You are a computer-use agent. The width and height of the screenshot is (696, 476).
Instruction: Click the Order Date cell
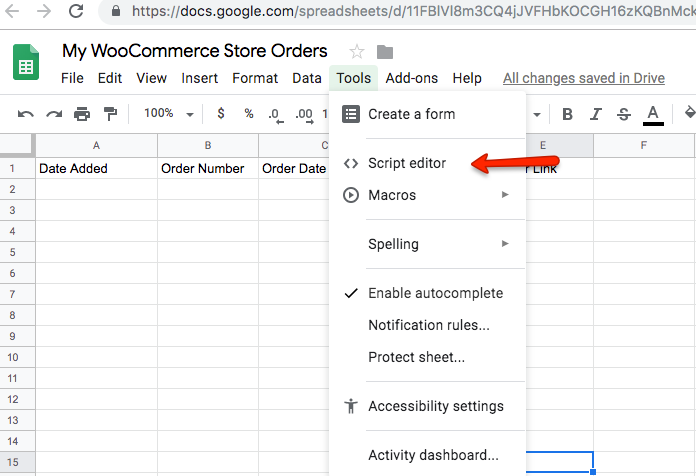[x=294, y=169]
